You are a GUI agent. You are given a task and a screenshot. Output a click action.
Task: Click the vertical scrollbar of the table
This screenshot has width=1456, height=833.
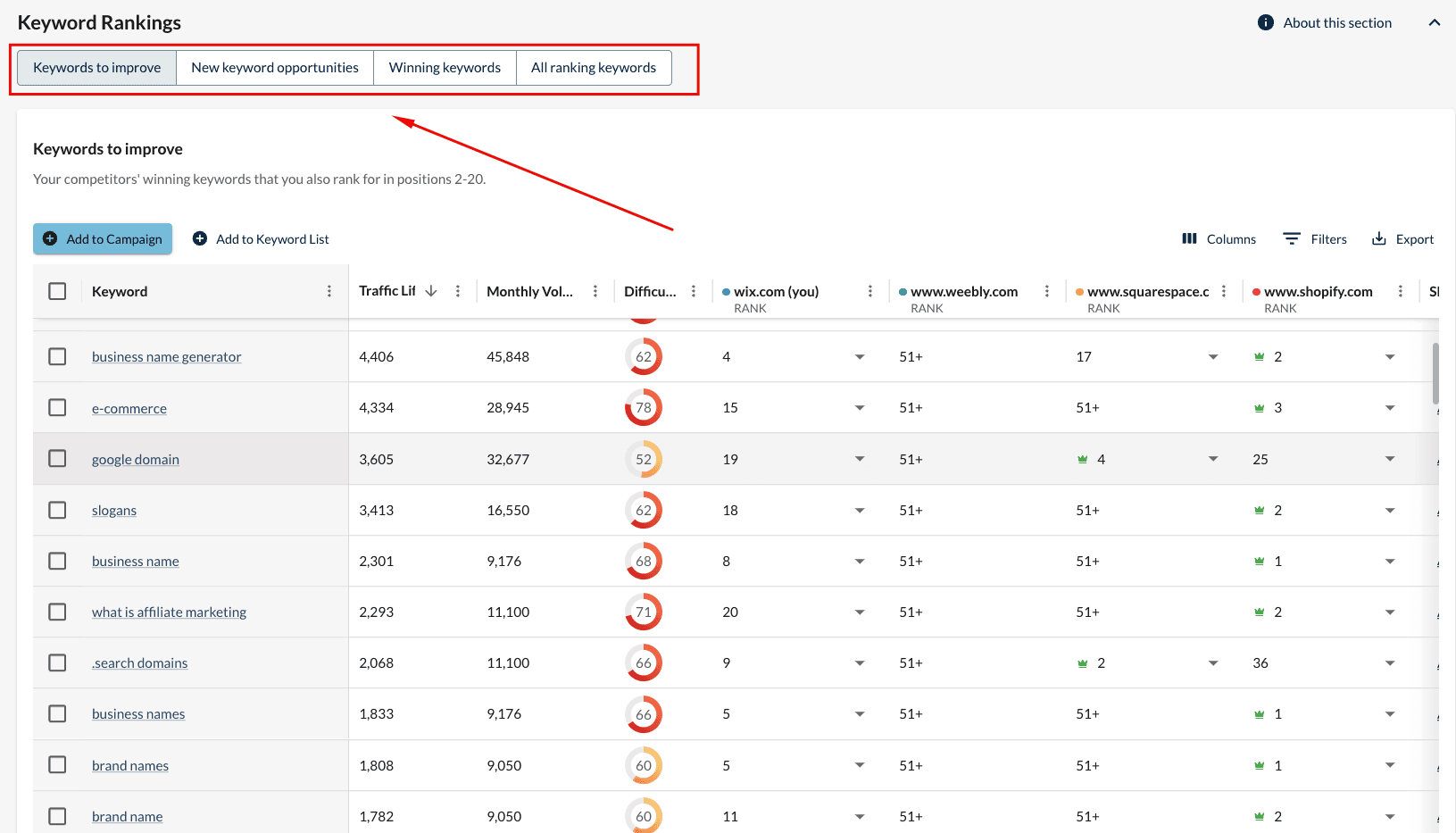(x=1435, y=373)
